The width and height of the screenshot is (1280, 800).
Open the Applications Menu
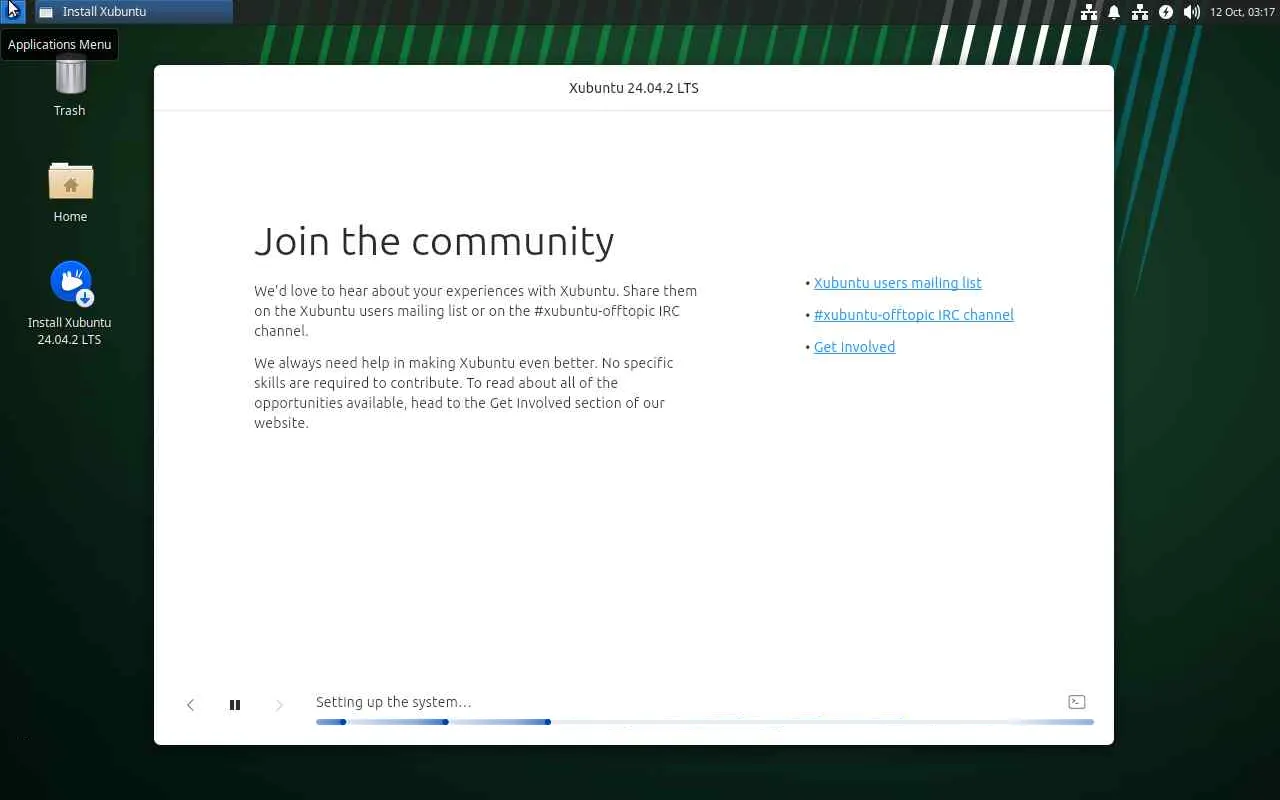click(x=12, y=11)
